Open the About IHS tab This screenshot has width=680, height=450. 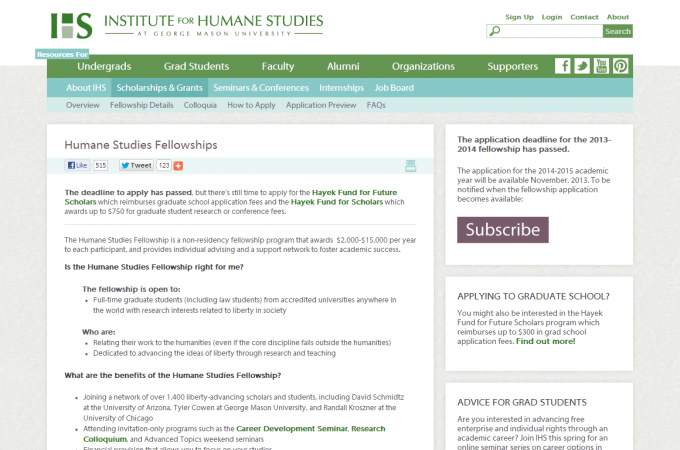click(x=86, y=88)
